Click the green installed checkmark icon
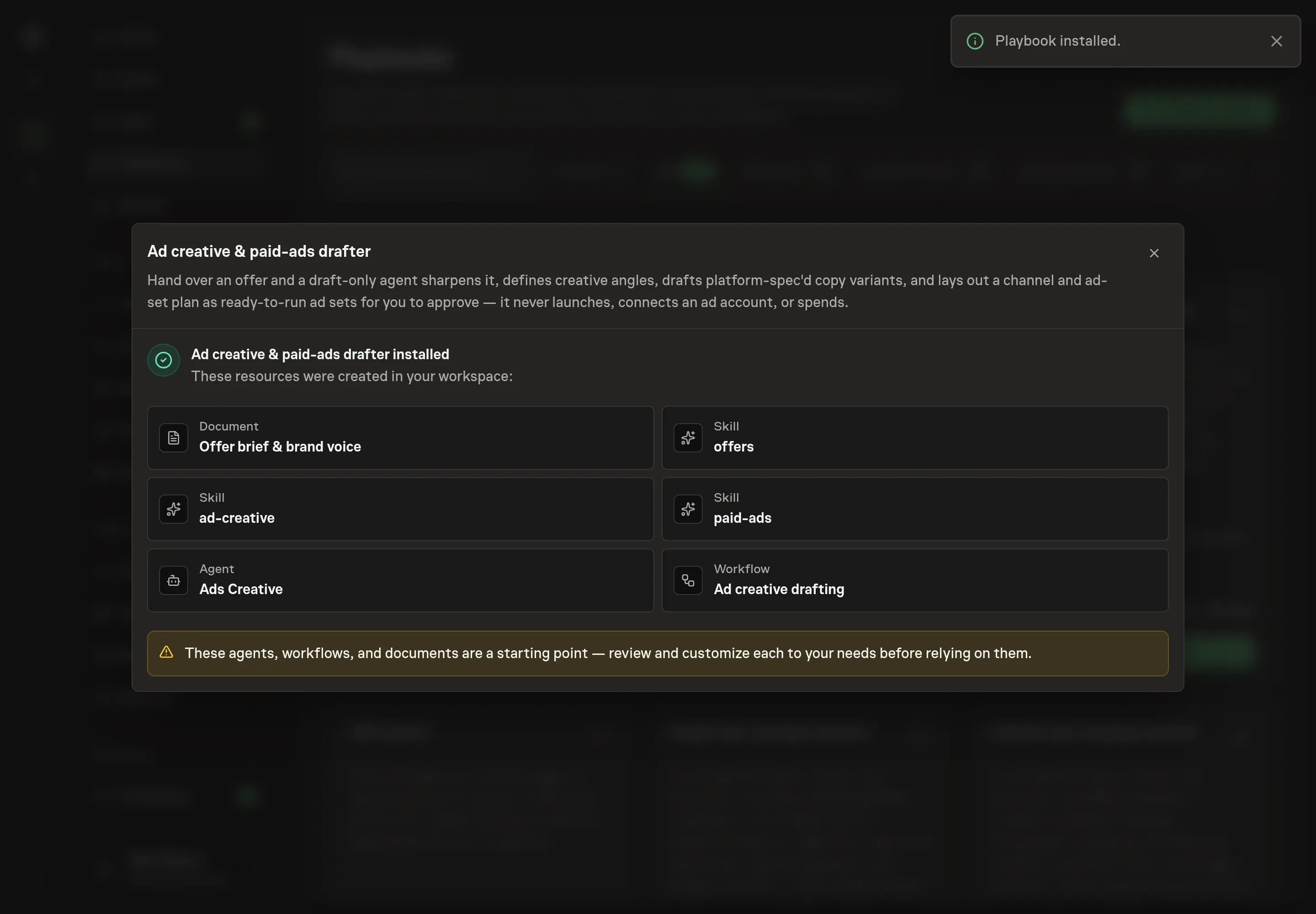1316x914 pixels. pyautogui.click(x=164, y=360)
